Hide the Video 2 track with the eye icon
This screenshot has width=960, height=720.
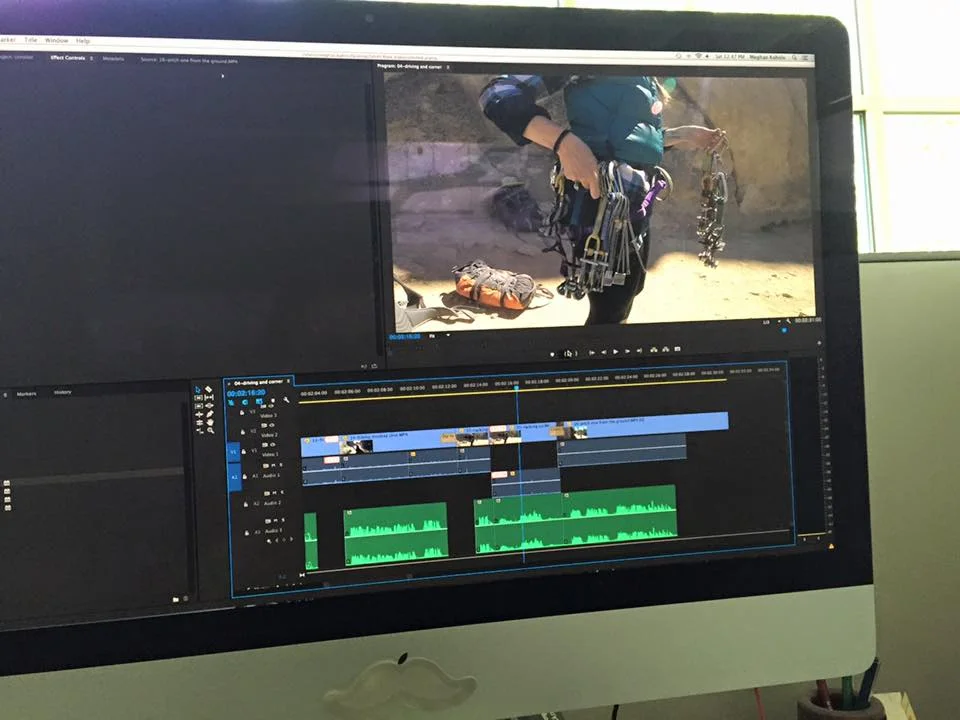(272, 425)
